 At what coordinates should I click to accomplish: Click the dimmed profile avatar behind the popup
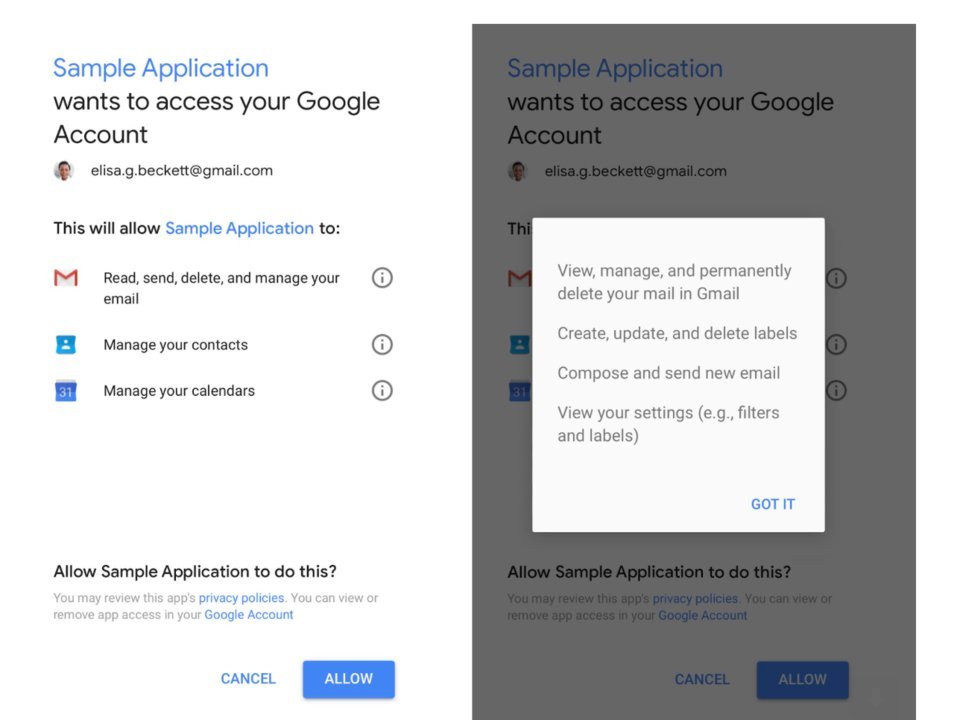(x=518, y=171)
